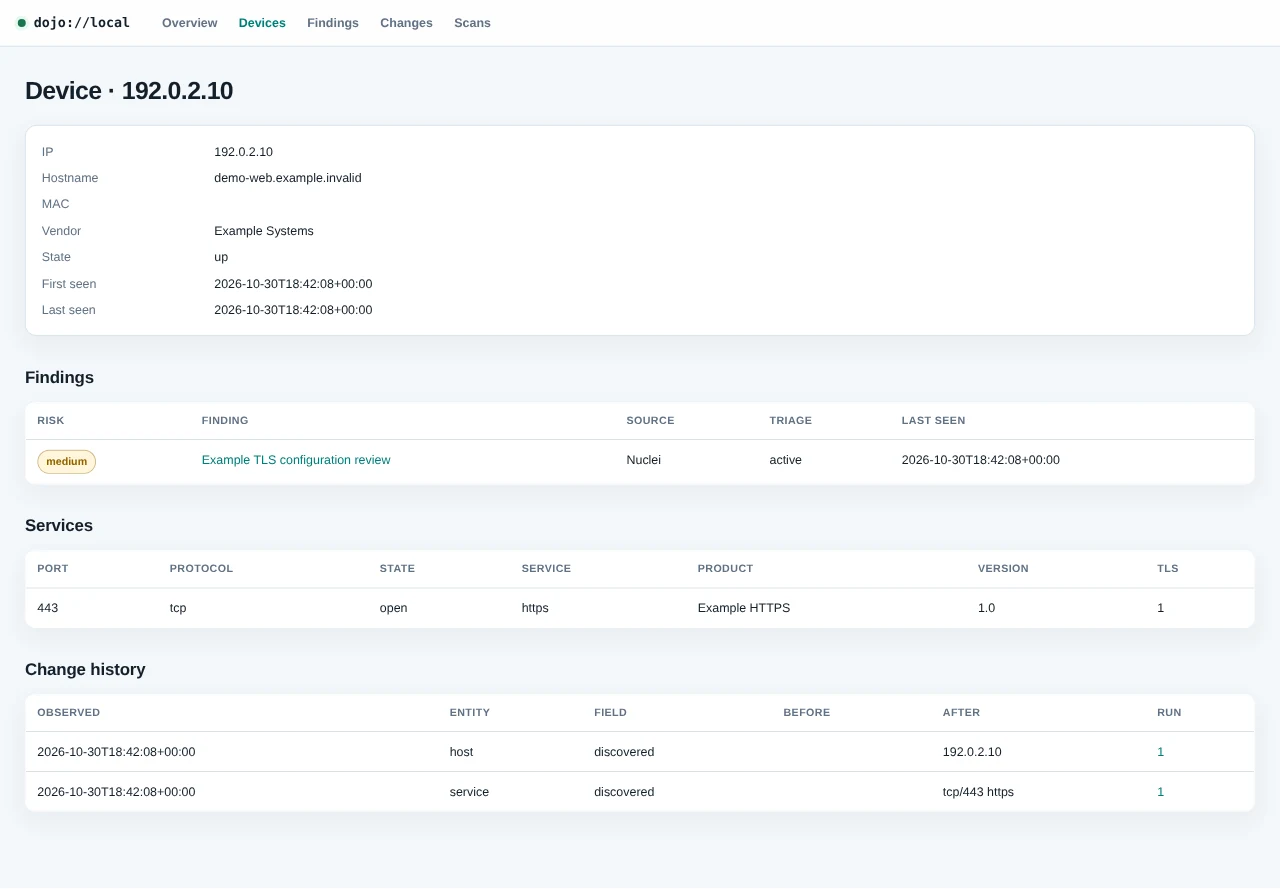
Task: Go to the Overview tab
Action: (x=190, y=23)
